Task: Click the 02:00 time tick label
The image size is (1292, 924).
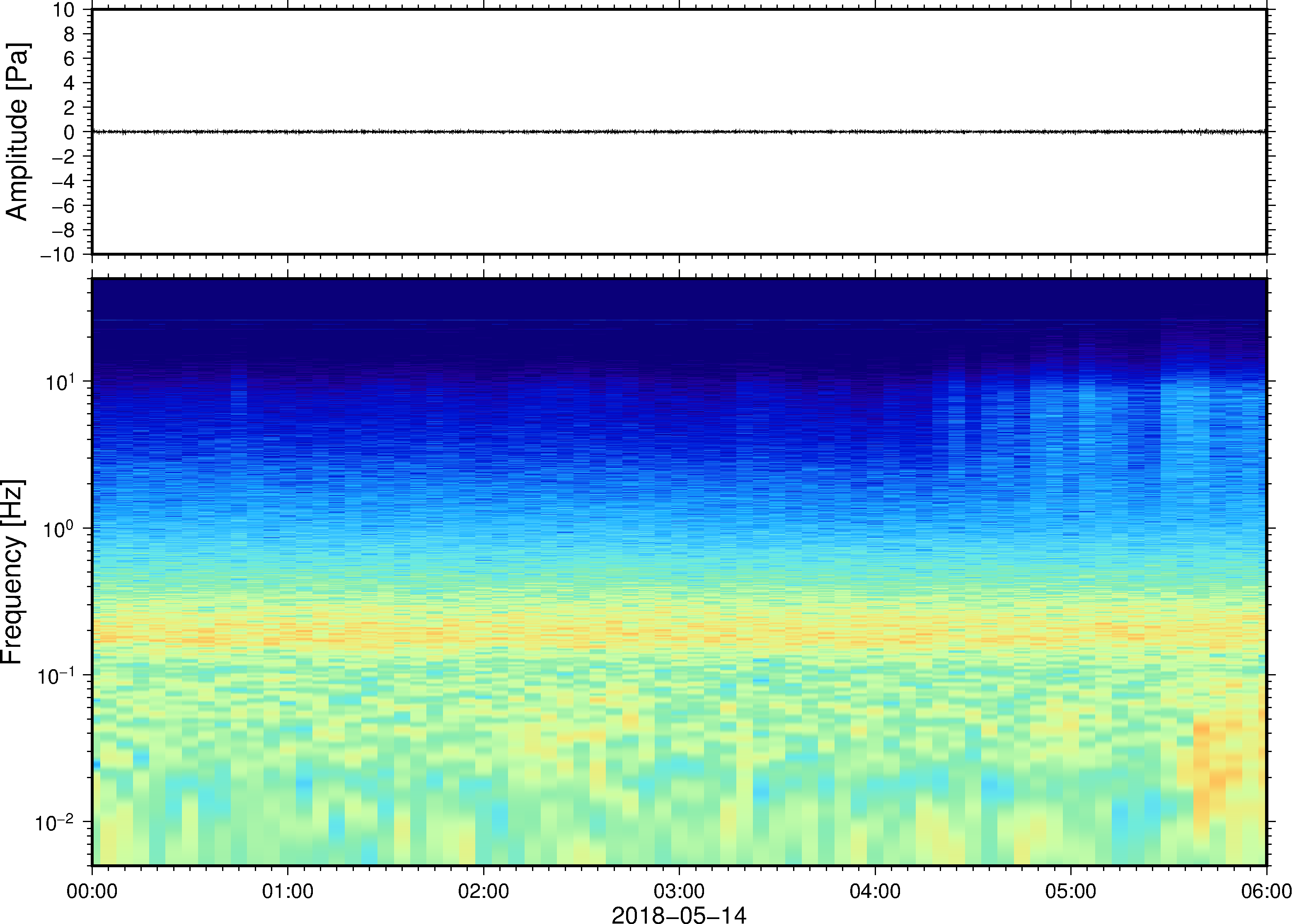Action: [x=484, y=891]
